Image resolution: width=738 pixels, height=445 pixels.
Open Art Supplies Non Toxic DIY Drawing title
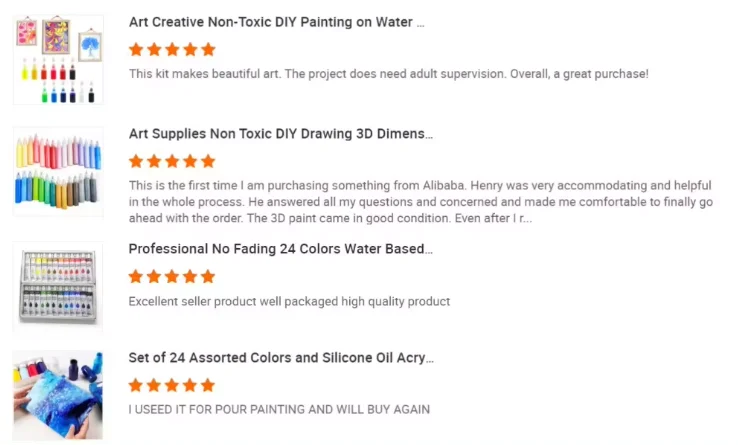coord(281,134)
